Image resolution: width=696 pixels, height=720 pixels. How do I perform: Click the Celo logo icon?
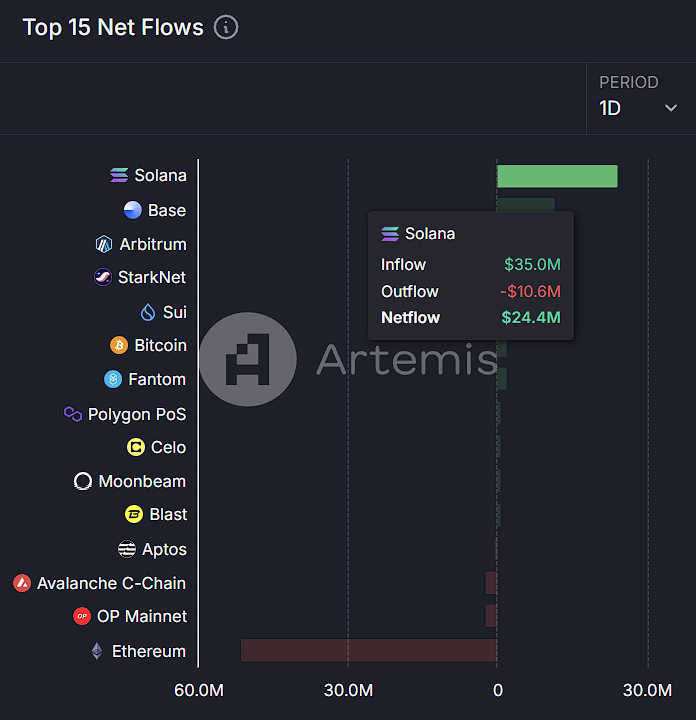click(136, 447)
